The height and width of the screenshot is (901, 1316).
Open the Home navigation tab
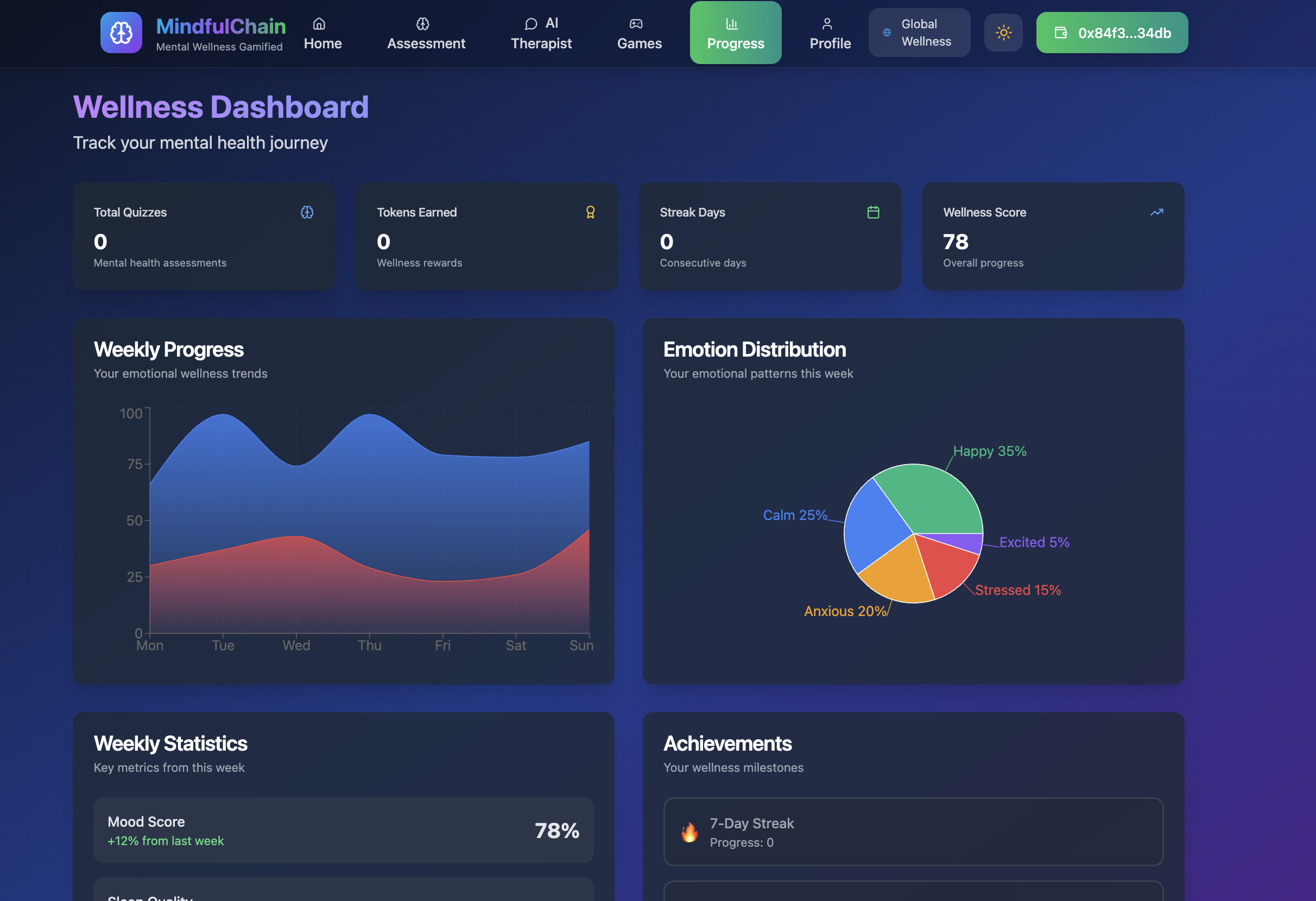pos(322,33)
